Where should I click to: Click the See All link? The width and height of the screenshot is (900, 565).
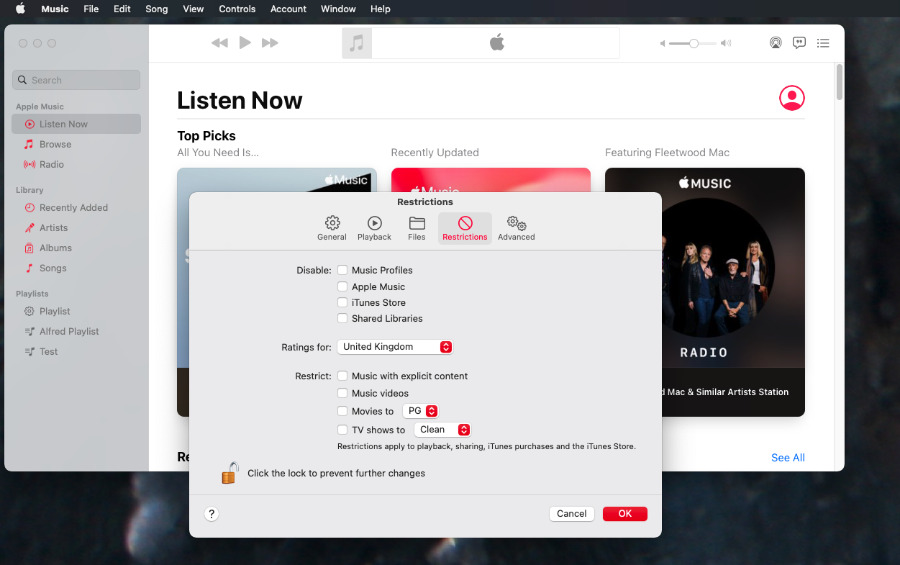[788, 458]
